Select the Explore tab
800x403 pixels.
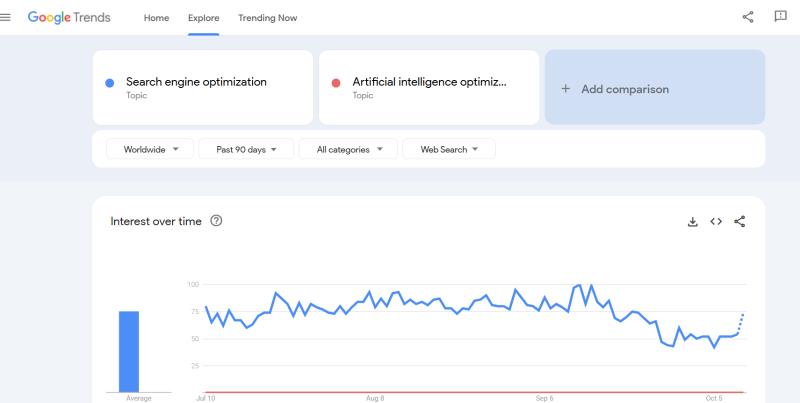tap(203, 18)
